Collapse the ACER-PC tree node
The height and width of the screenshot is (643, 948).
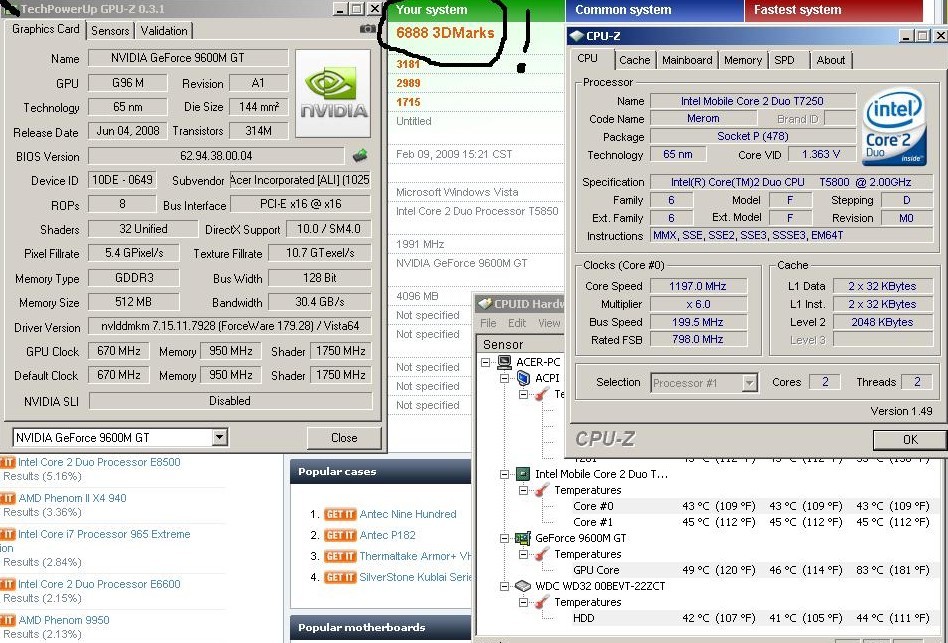(x=485, y=362)
